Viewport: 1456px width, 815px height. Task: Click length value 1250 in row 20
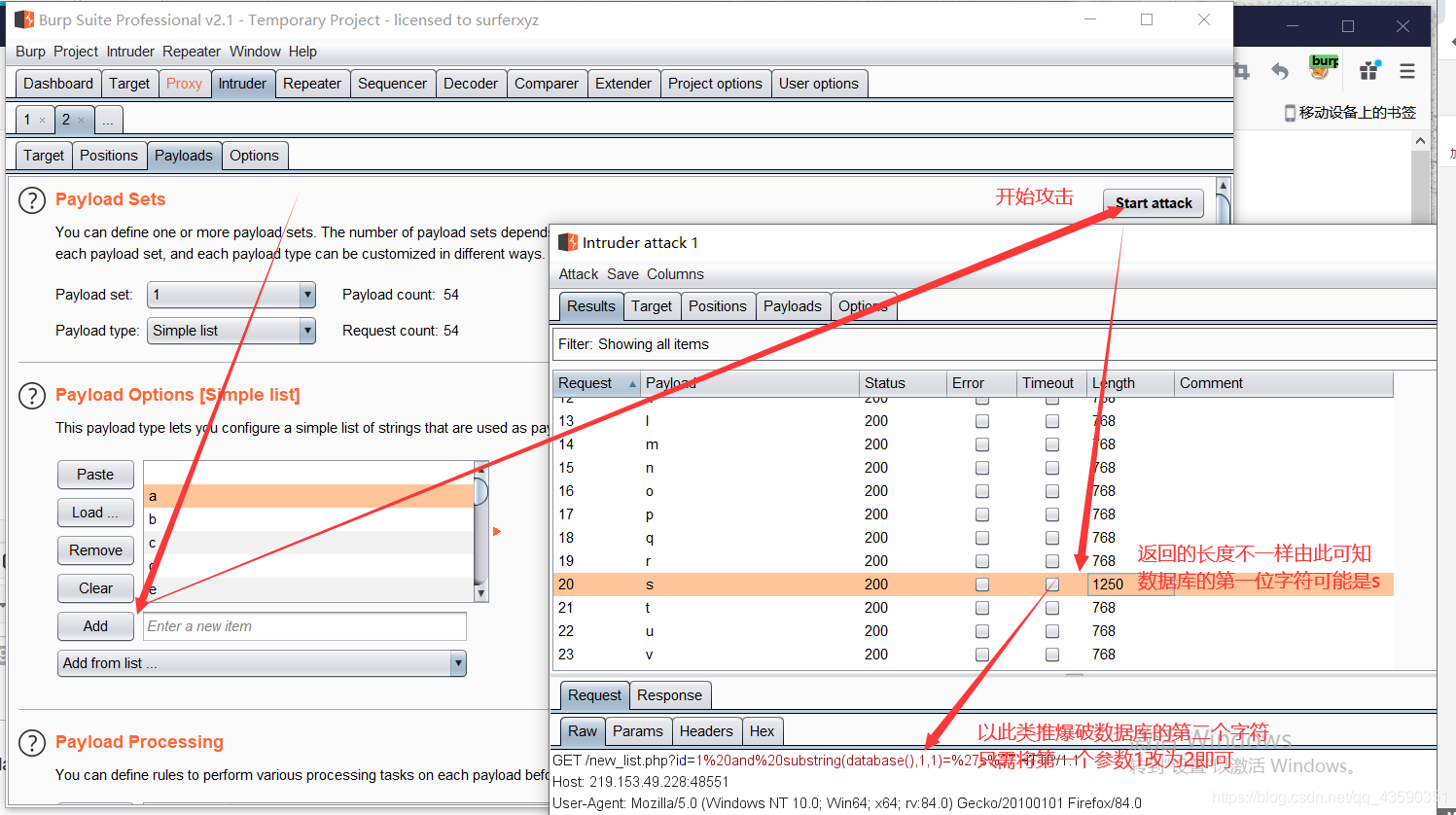pos(1108,585)
